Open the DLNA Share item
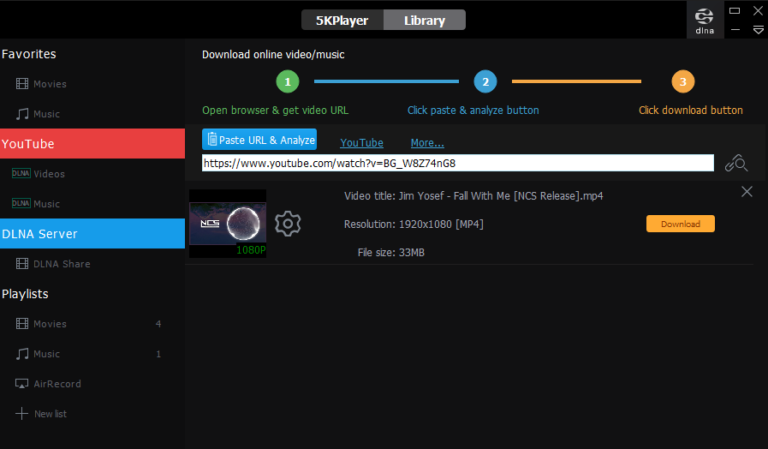Screen dimensions: 768x449 [x=61, y=264]
